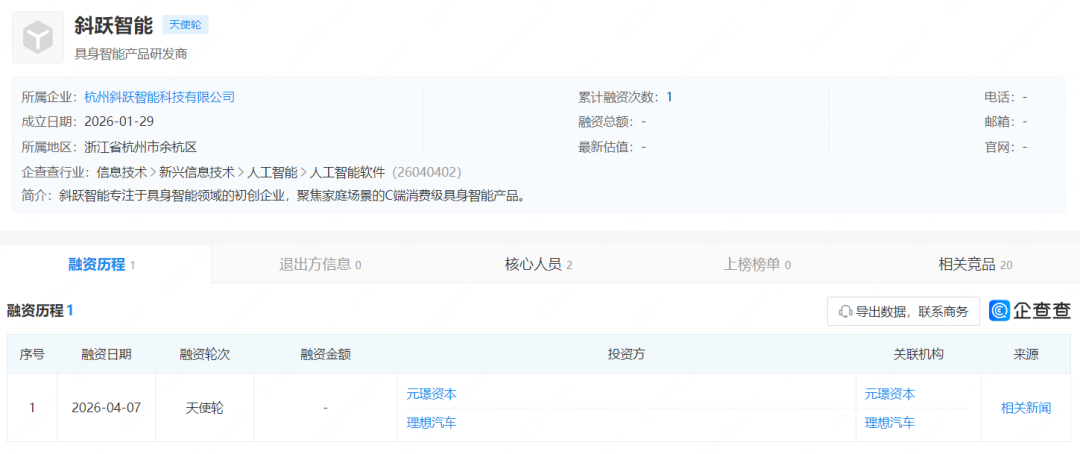
Task: Open the 上榜榜单 tab
Action: (756, 264)
